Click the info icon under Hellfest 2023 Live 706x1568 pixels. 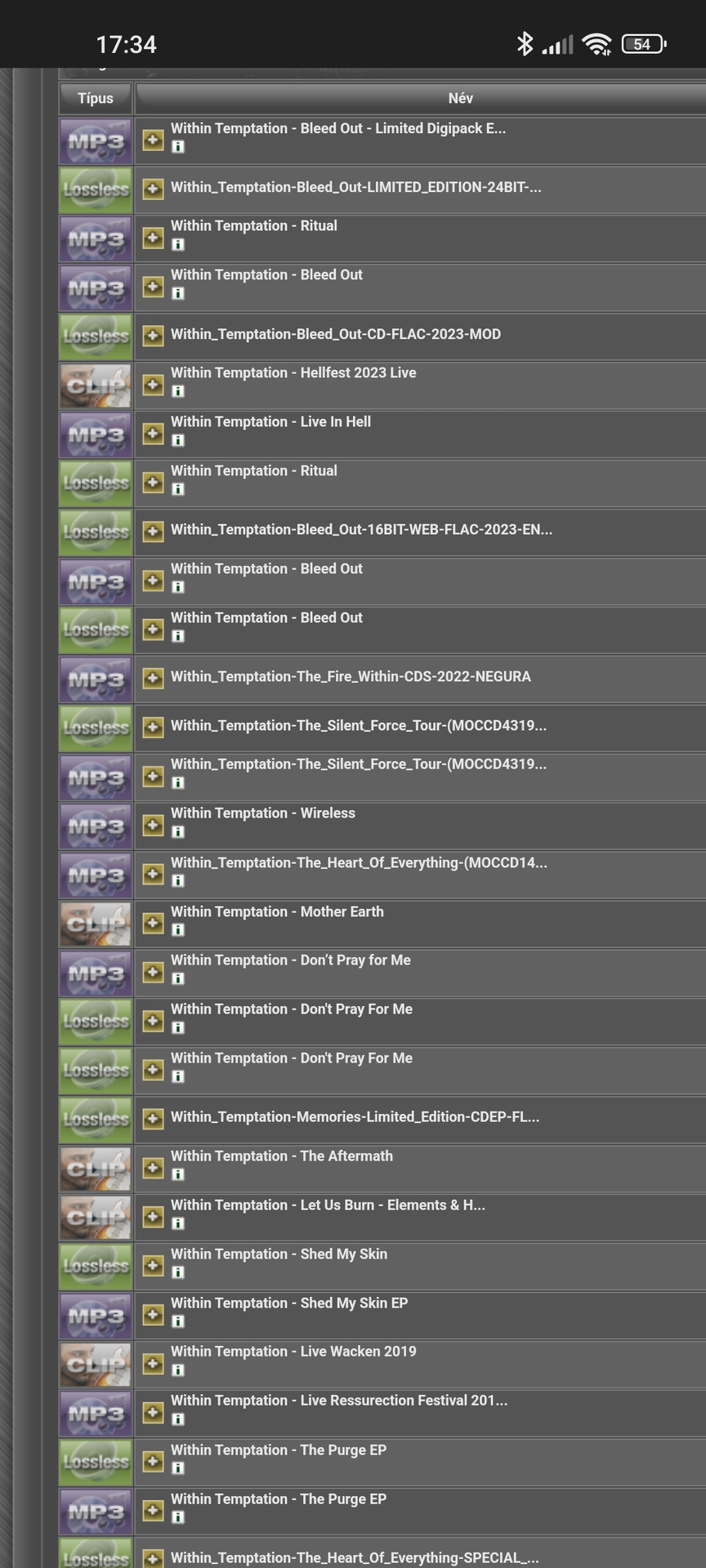point(178,391)
